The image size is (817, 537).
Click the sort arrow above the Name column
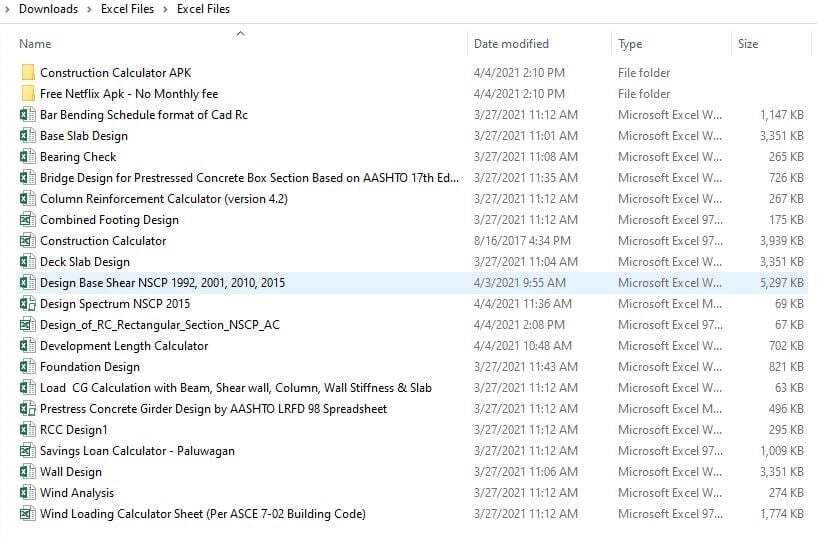click(x=240, y=34)
